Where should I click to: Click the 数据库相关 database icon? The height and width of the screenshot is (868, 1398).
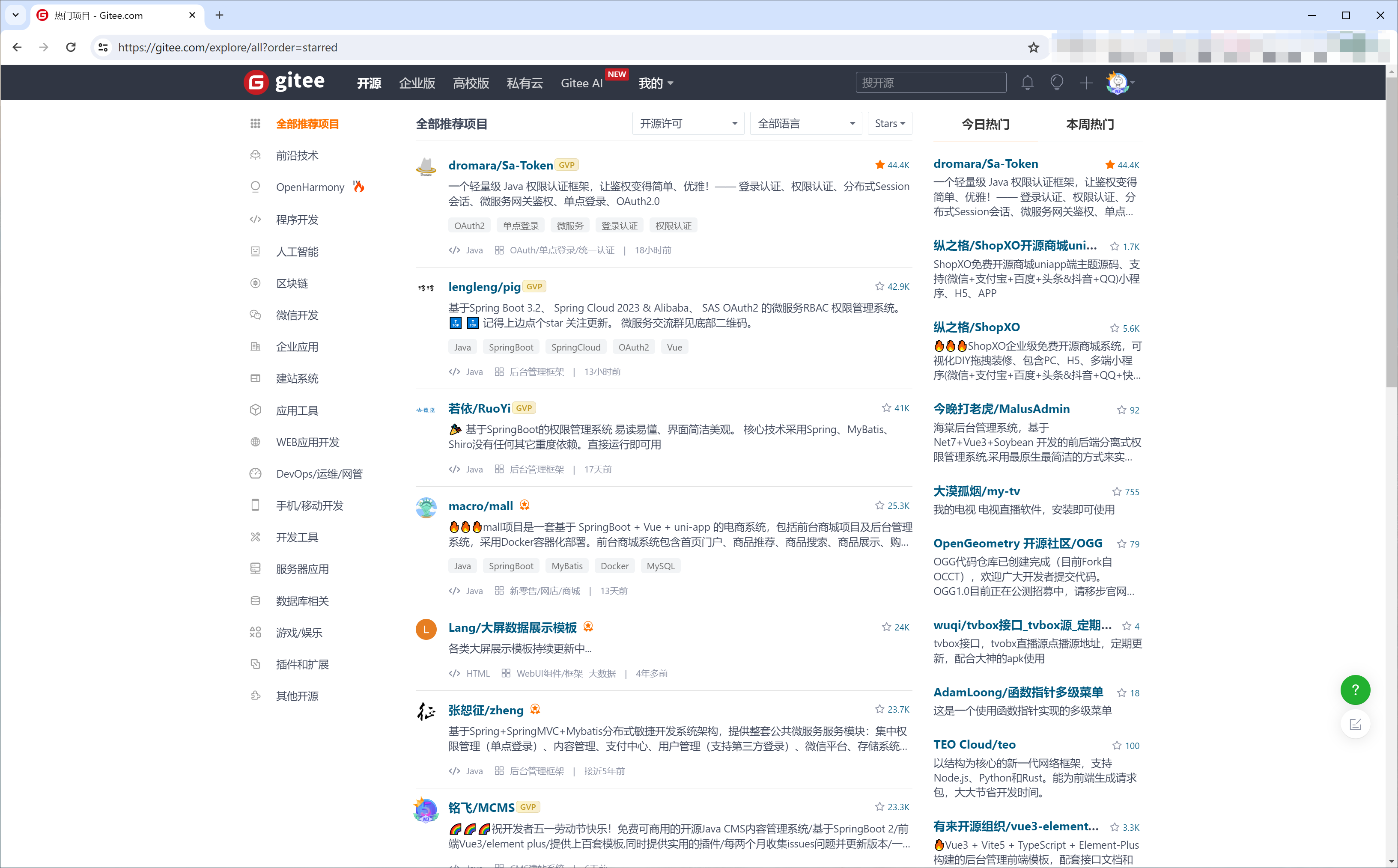pyautogui.click(x=256, y=600)
